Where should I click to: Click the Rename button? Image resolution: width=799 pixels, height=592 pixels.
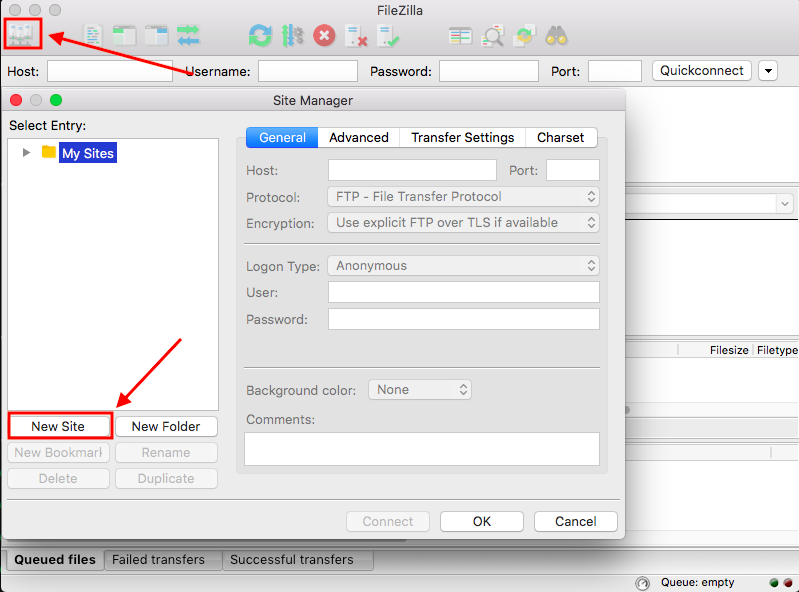166,452
